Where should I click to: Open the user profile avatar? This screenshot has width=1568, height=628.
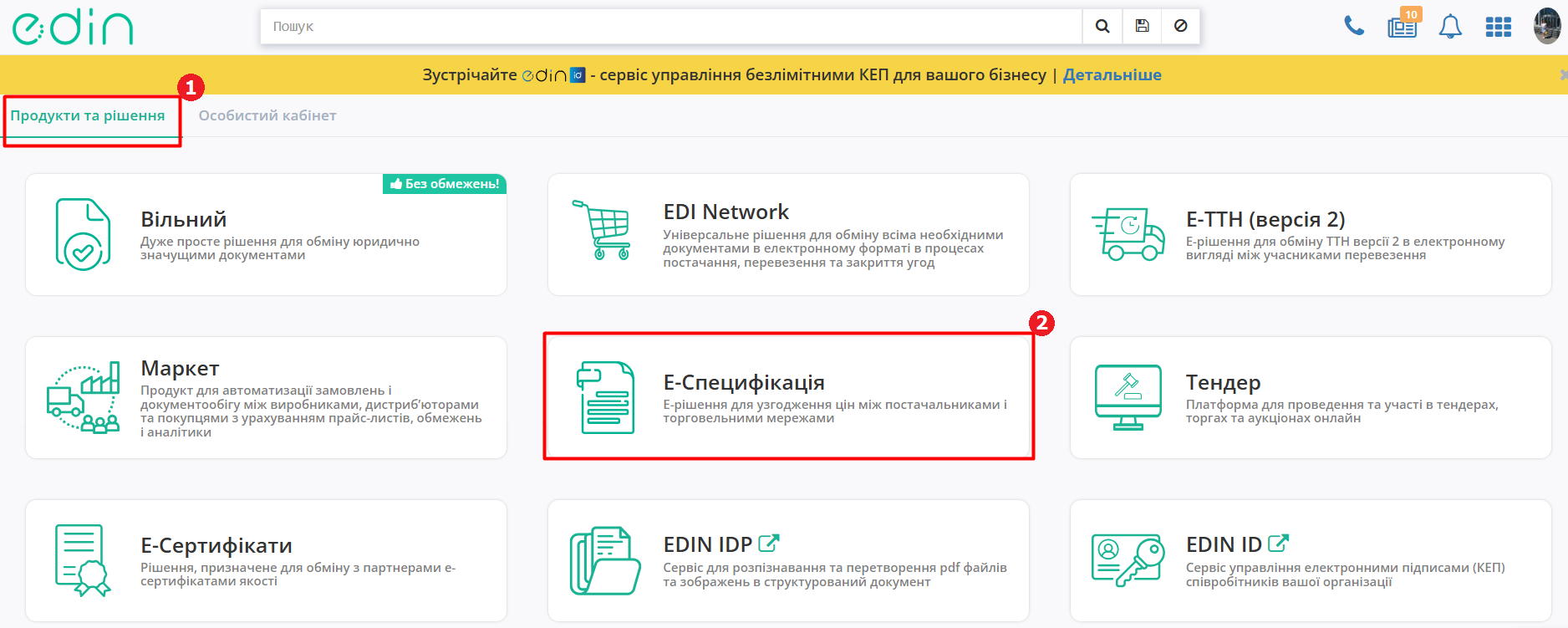[1547, 26]
